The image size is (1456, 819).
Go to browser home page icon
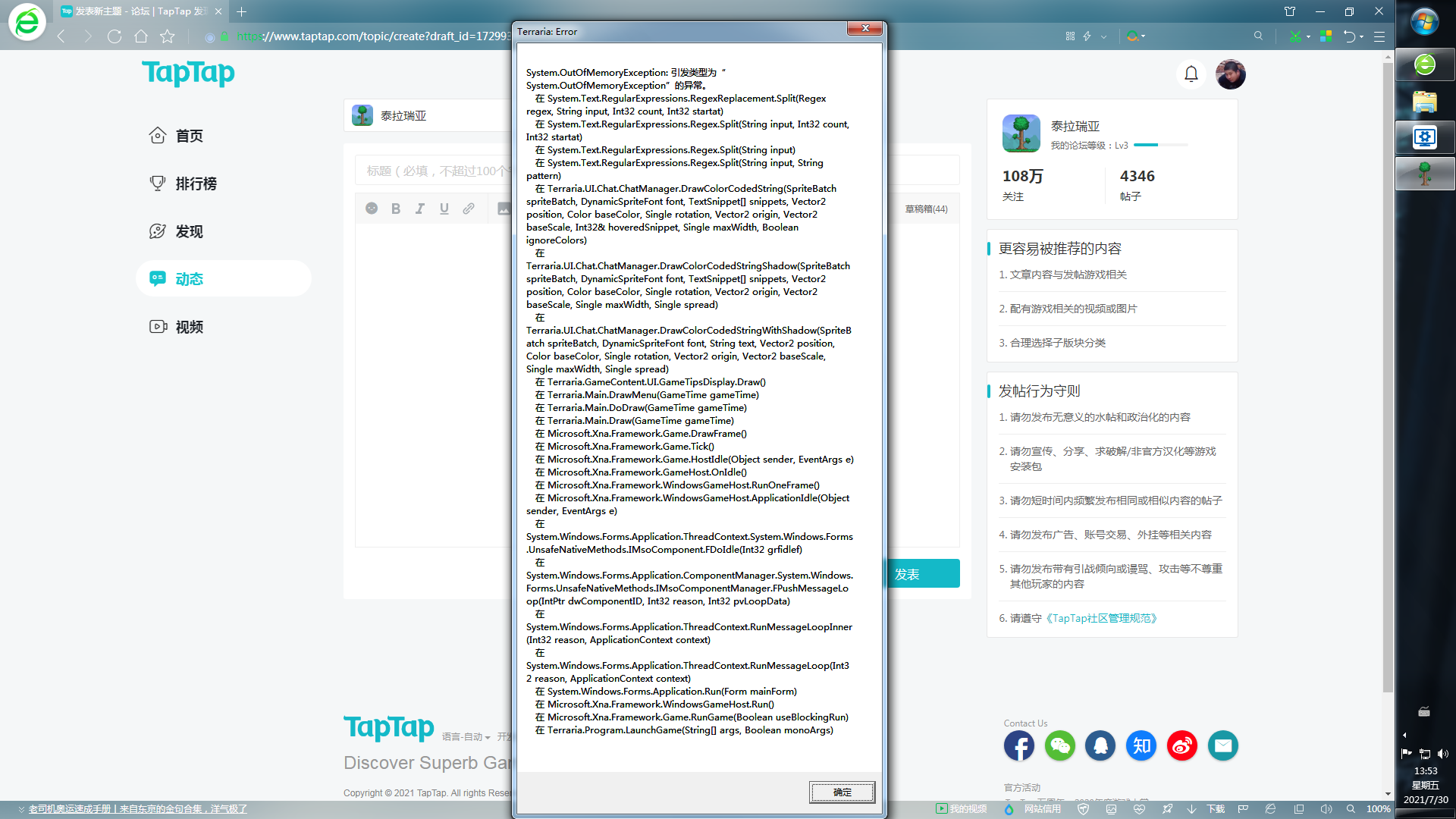coord(141,36)
